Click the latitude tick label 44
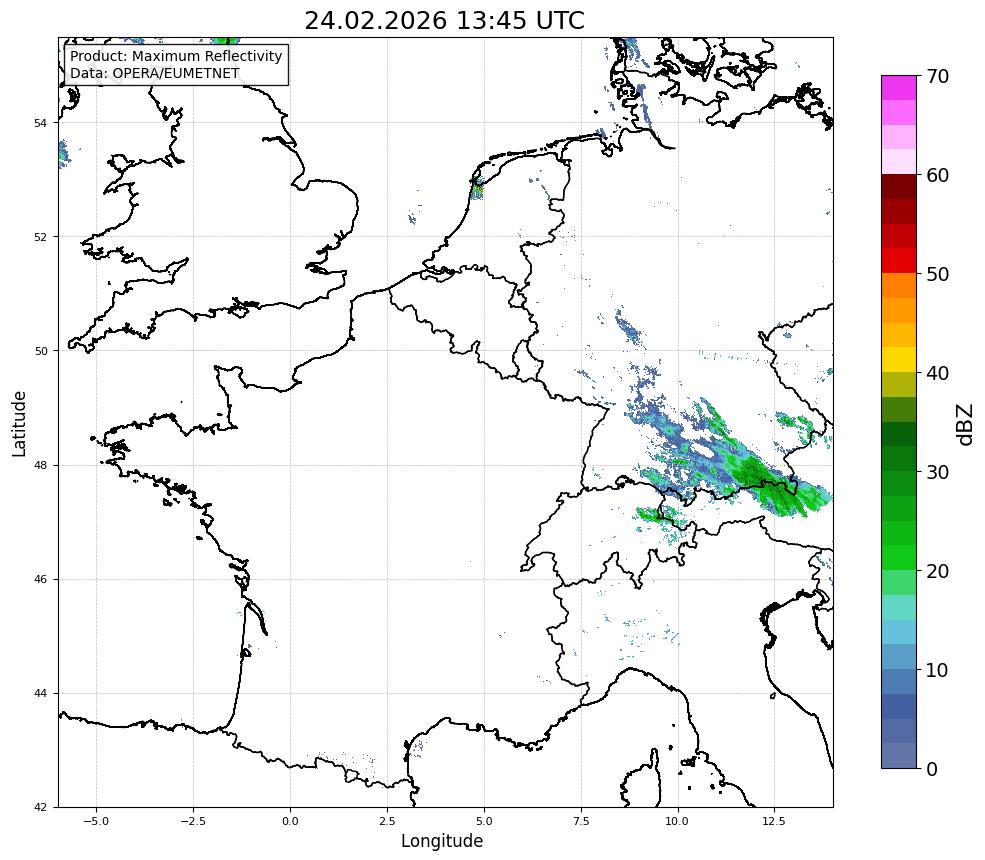The height and width of the screenshot is (860, 985). coord(40,694)
